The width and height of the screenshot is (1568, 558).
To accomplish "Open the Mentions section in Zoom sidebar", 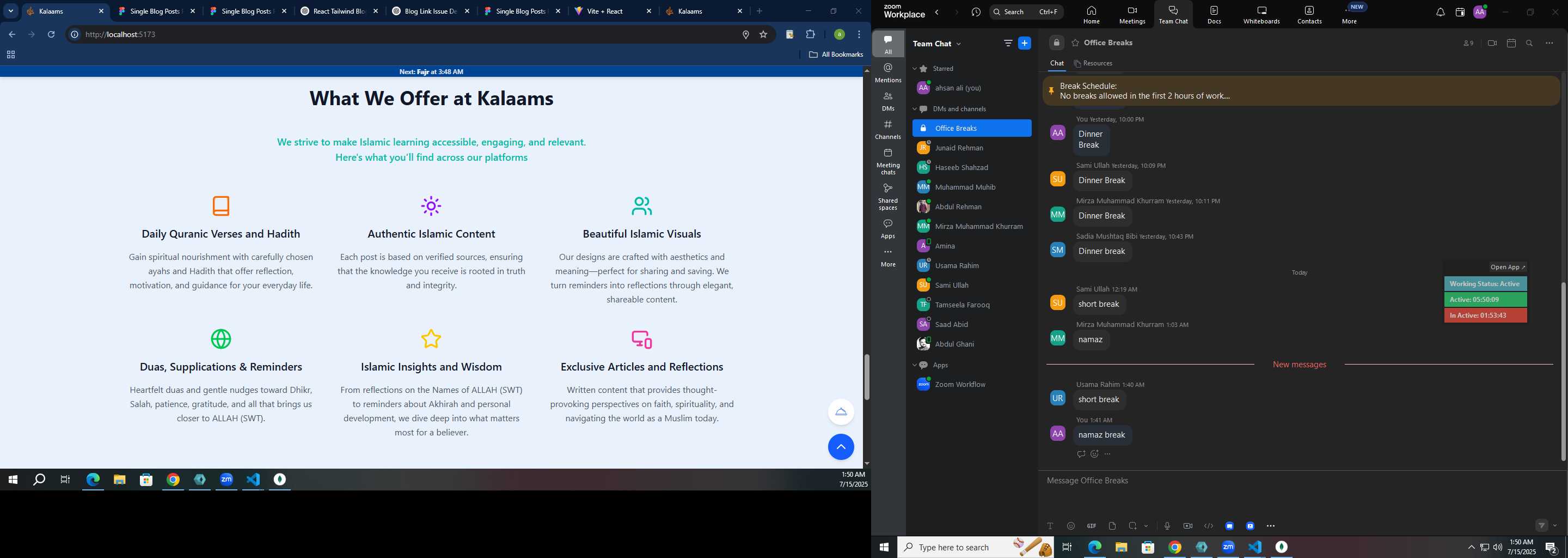I will click(x=888, y=73).
